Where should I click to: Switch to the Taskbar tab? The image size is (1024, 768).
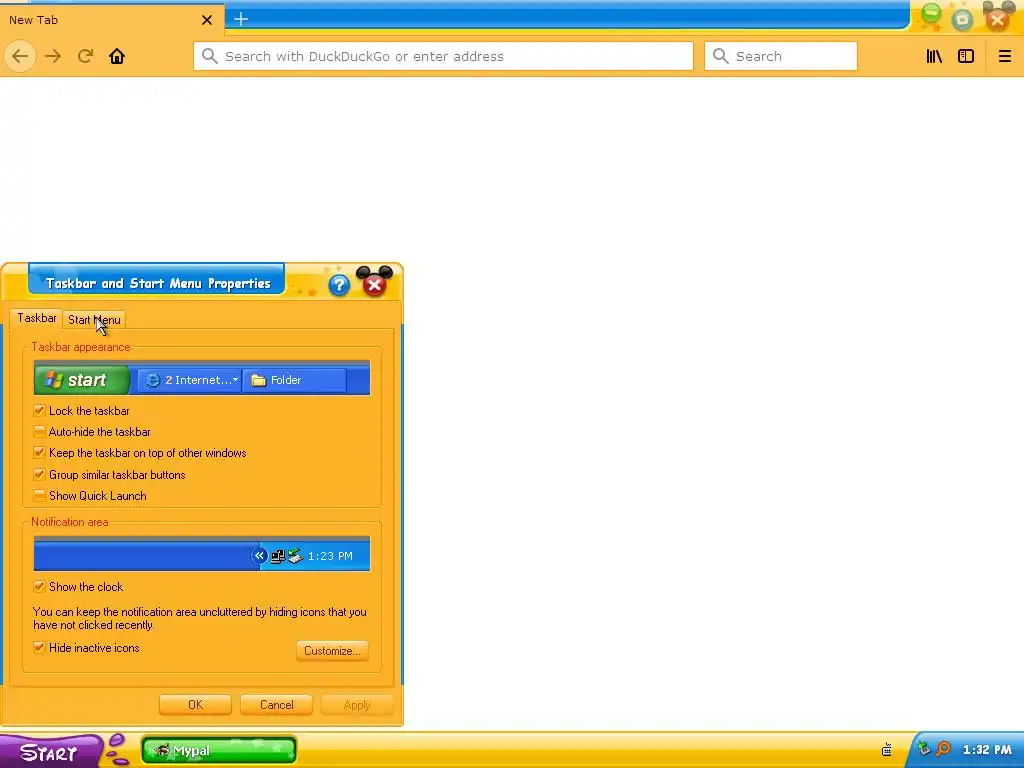pyautogui.click(x=37, y=318)
